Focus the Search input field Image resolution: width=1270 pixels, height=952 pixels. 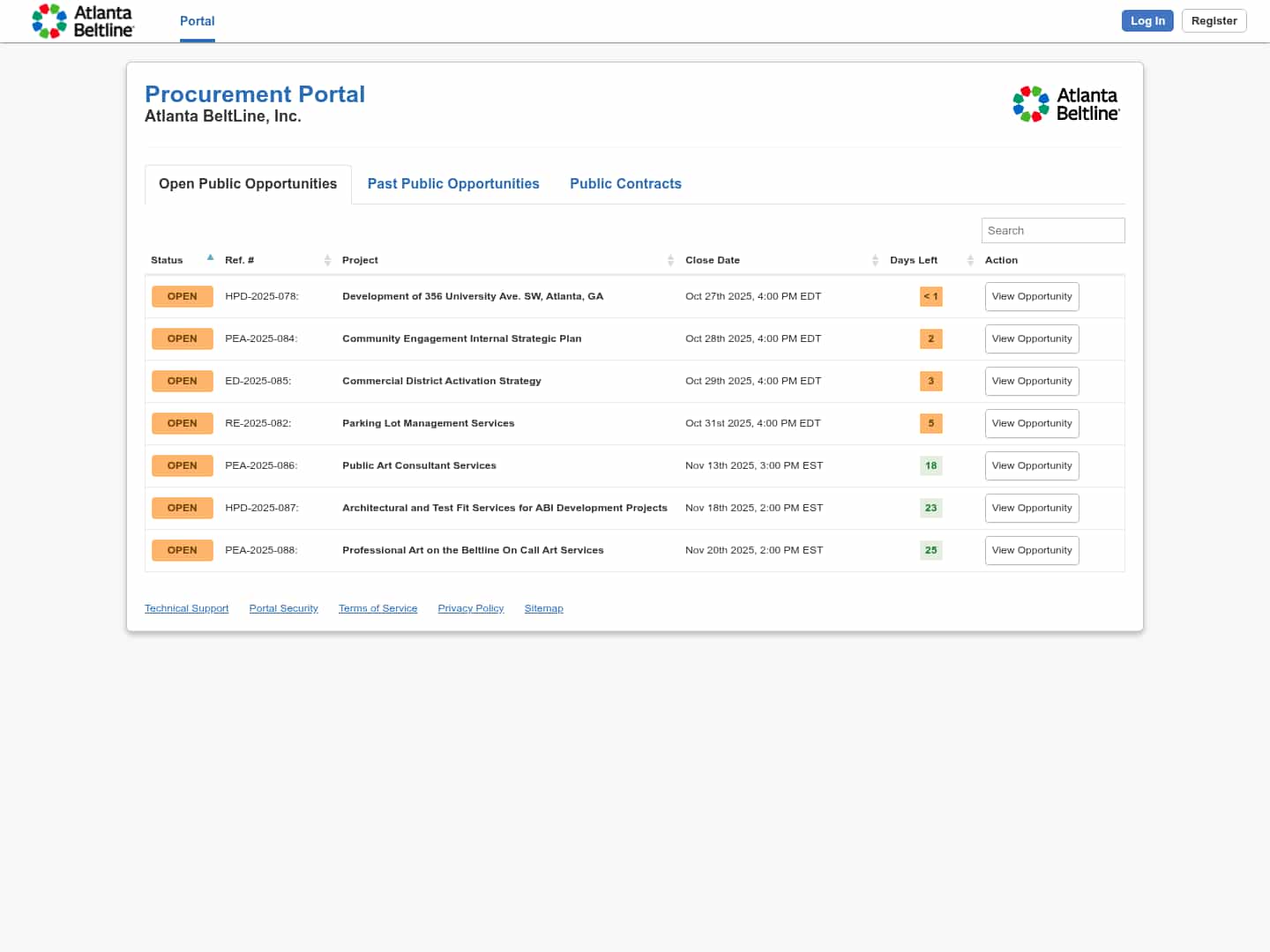pos(1052,230)
